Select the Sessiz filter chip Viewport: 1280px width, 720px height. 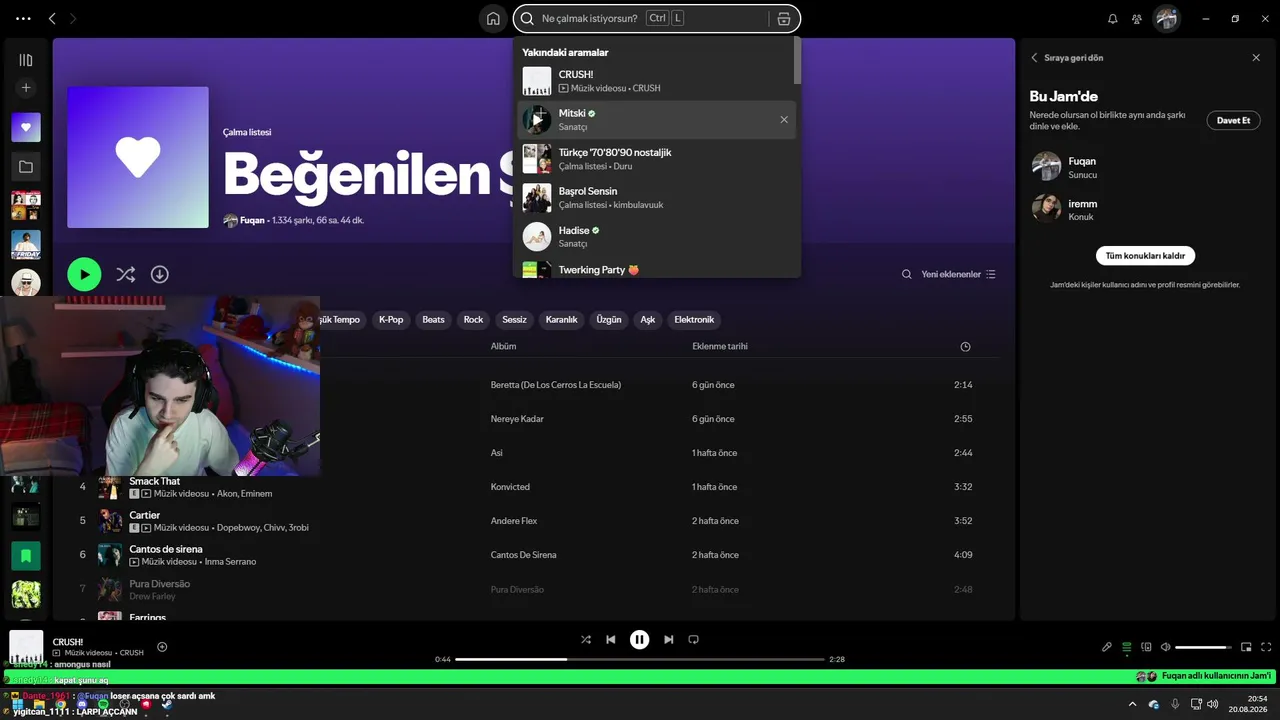514,320
